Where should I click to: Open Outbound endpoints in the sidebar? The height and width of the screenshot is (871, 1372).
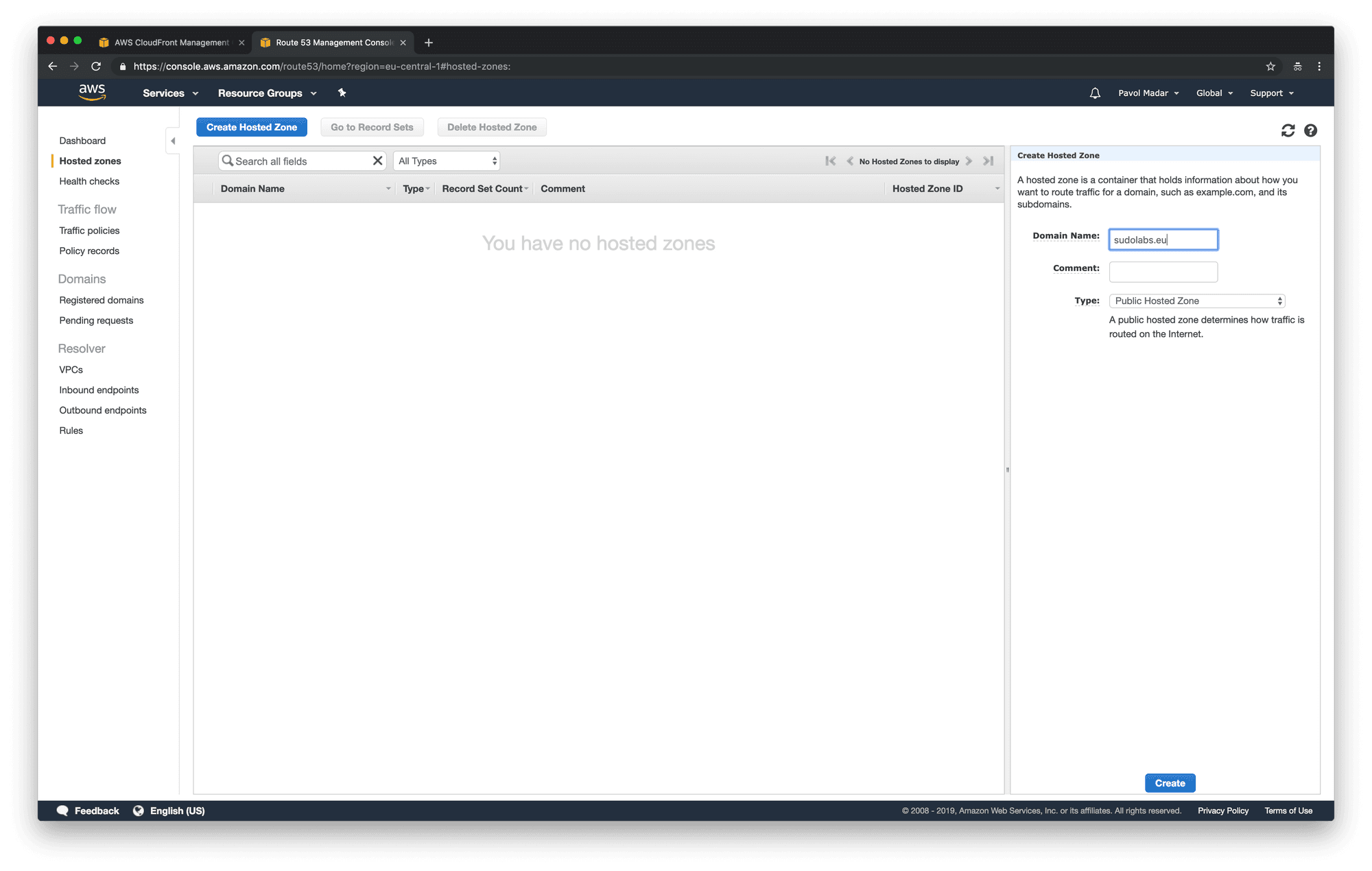pos(103,410)
